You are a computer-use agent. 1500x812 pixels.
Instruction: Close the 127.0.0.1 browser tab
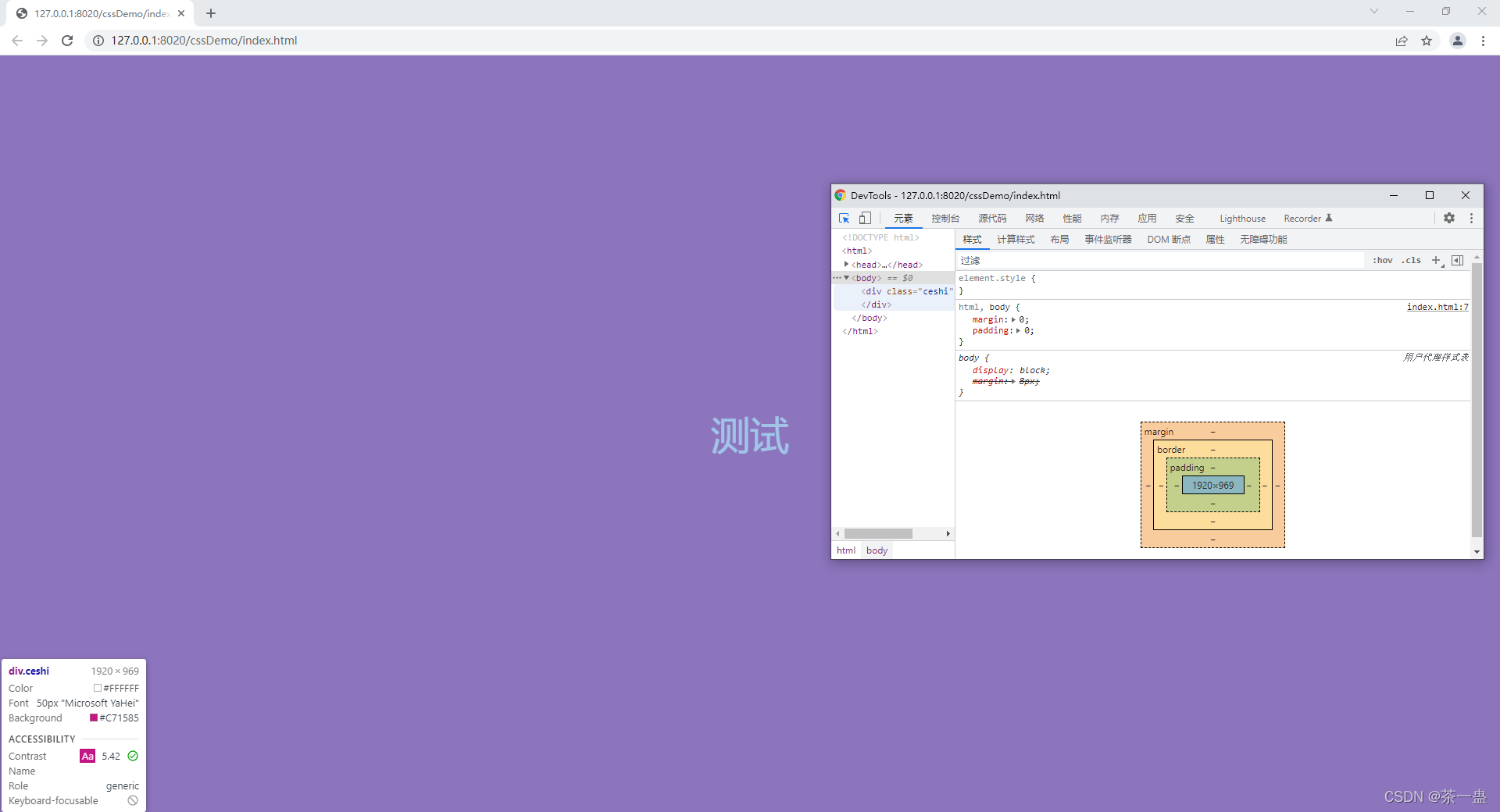click(x=181, y=13)
